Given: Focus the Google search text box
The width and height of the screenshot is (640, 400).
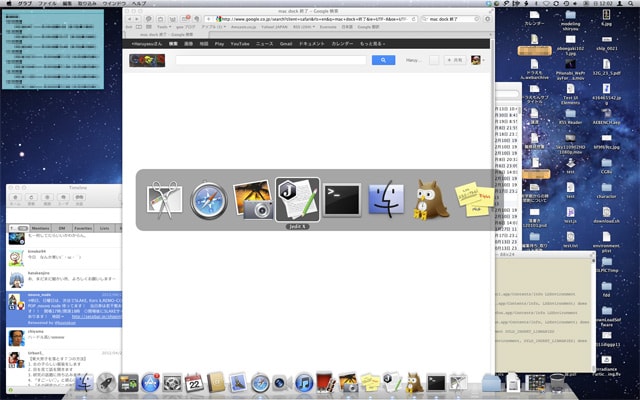Looking at the screenshot, I should [271, 60].
